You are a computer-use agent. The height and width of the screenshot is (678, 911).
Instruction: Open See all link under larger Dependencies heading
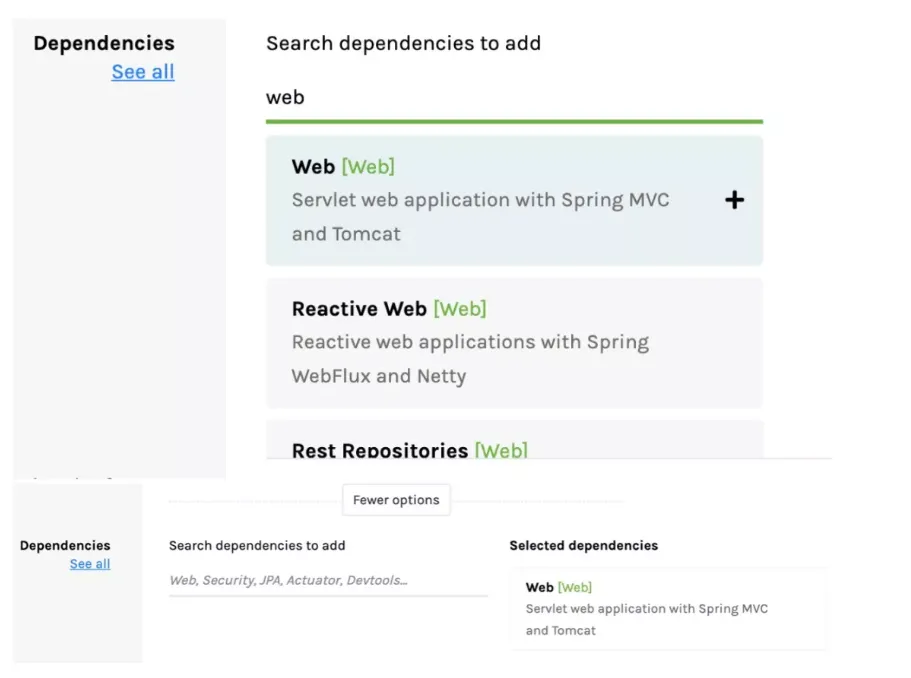[143, 72]
